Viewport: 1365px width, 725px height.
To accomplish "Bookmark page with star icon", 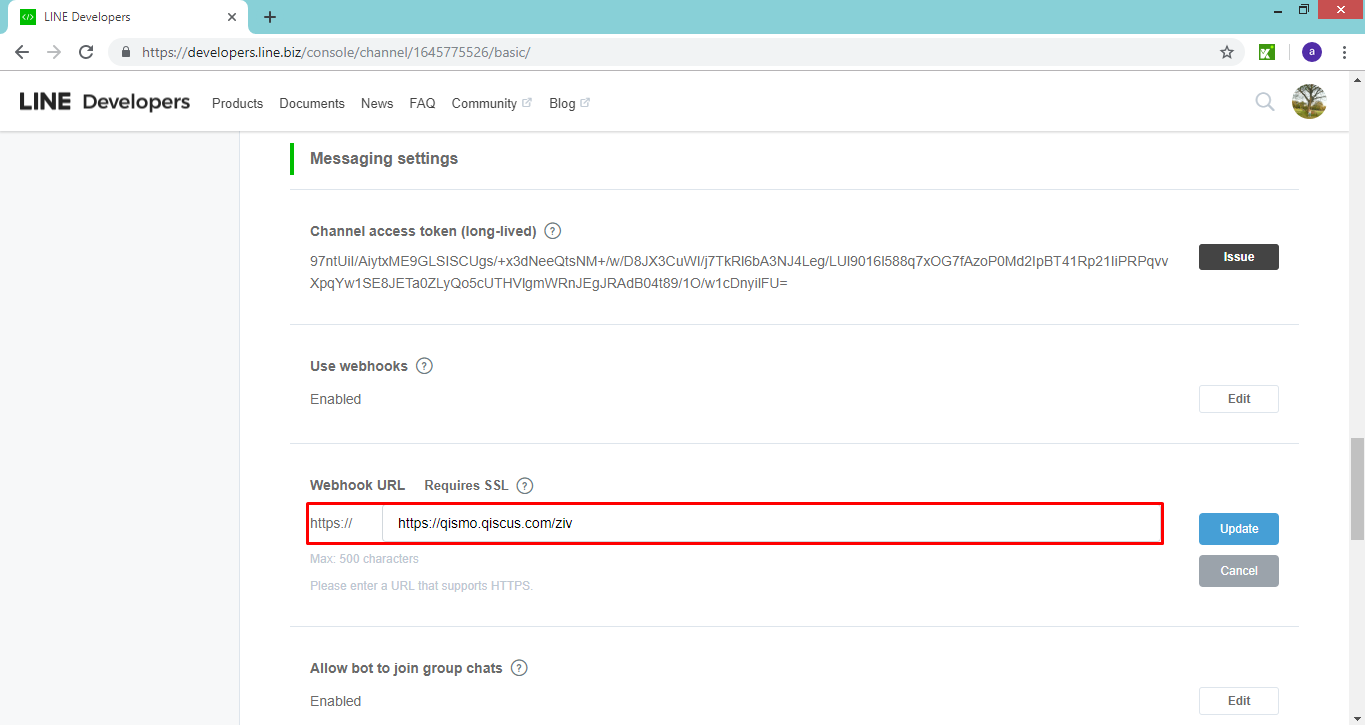I will click(x=1227, y=52).
